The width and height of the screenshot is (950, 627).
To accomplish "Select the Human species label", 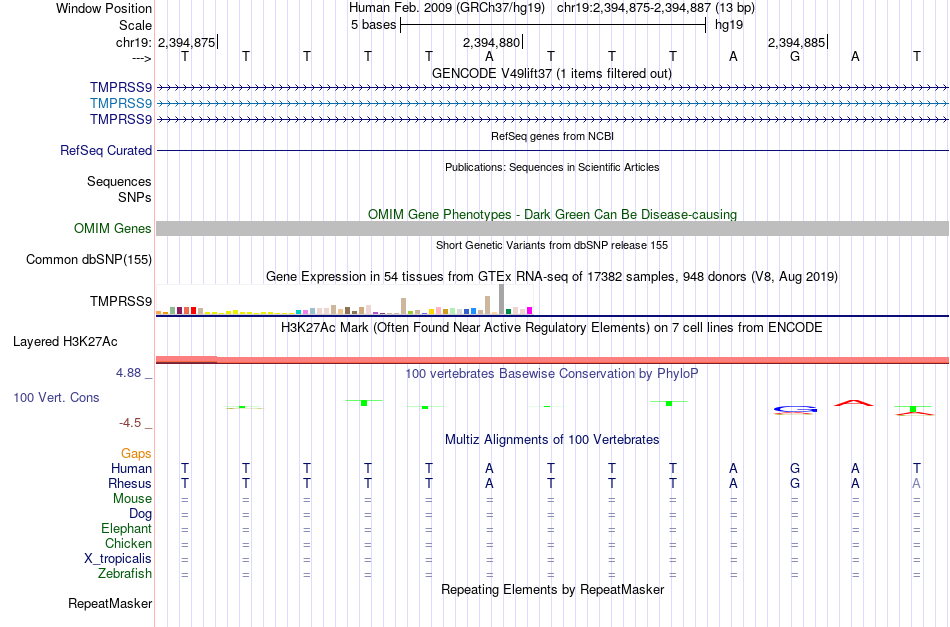I will (x=131, y=468).
